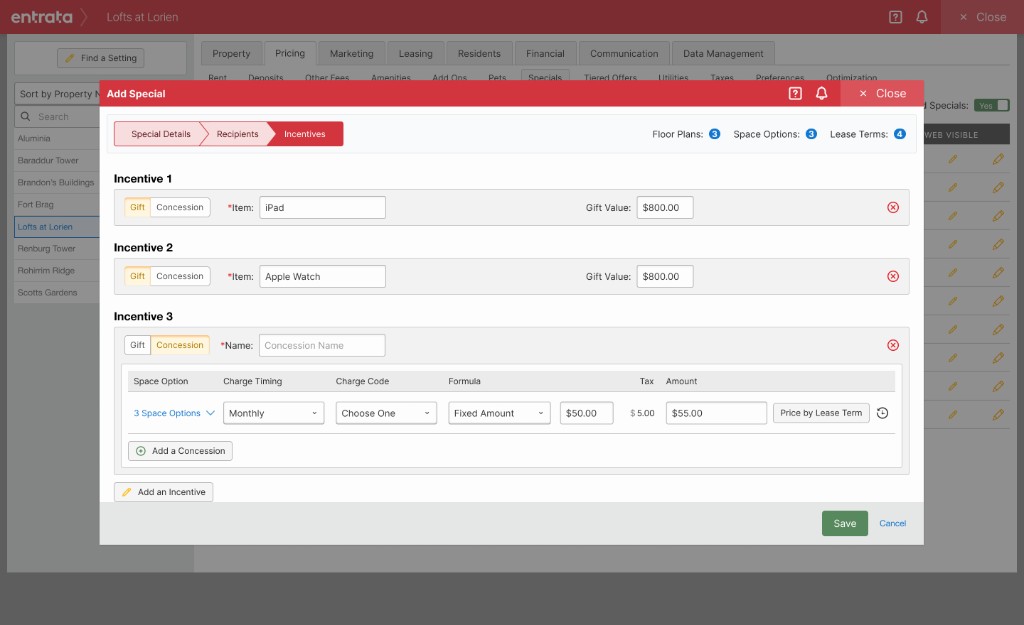
Task: Switch to the Leasing tab
Action: coord(416,54)
